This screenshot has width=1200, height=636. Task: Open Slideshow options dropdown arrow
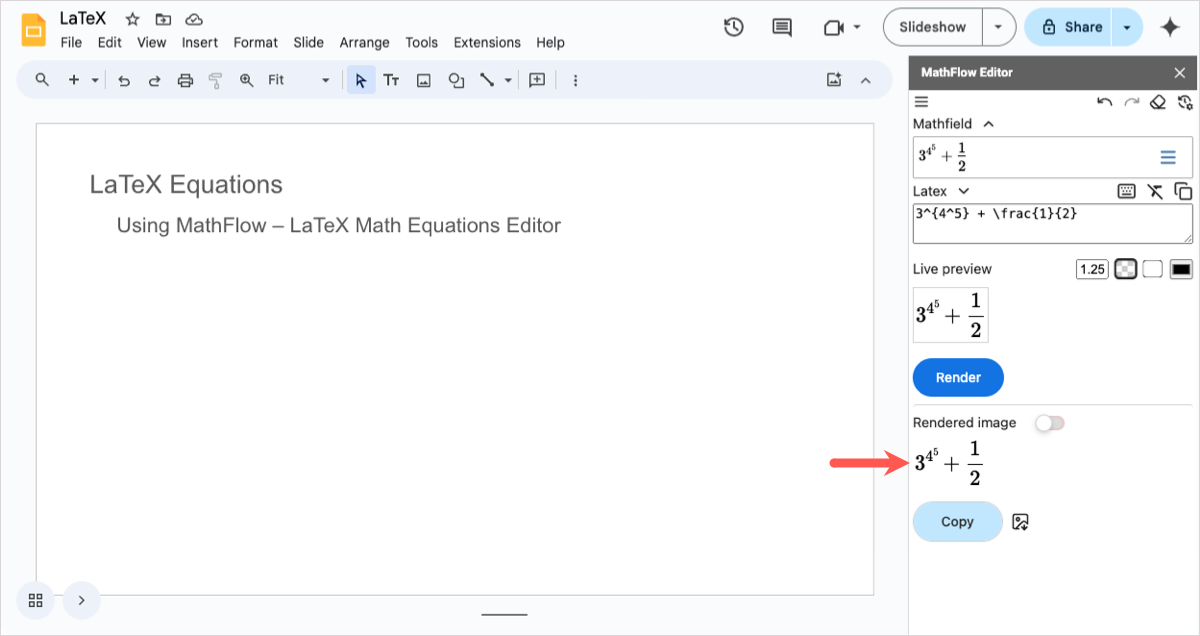pos(998,28)
